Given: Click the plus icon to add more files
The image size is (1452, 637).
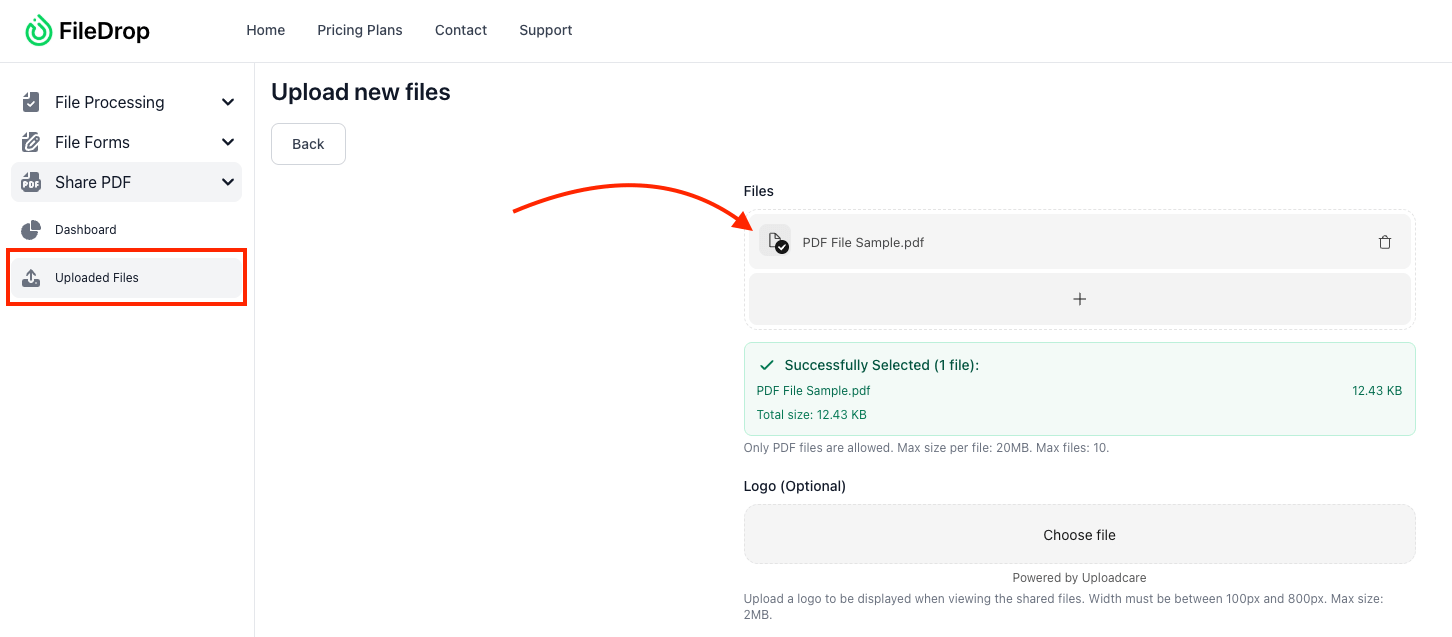Looking at the screenshot, I should (x=1080, y=299).
